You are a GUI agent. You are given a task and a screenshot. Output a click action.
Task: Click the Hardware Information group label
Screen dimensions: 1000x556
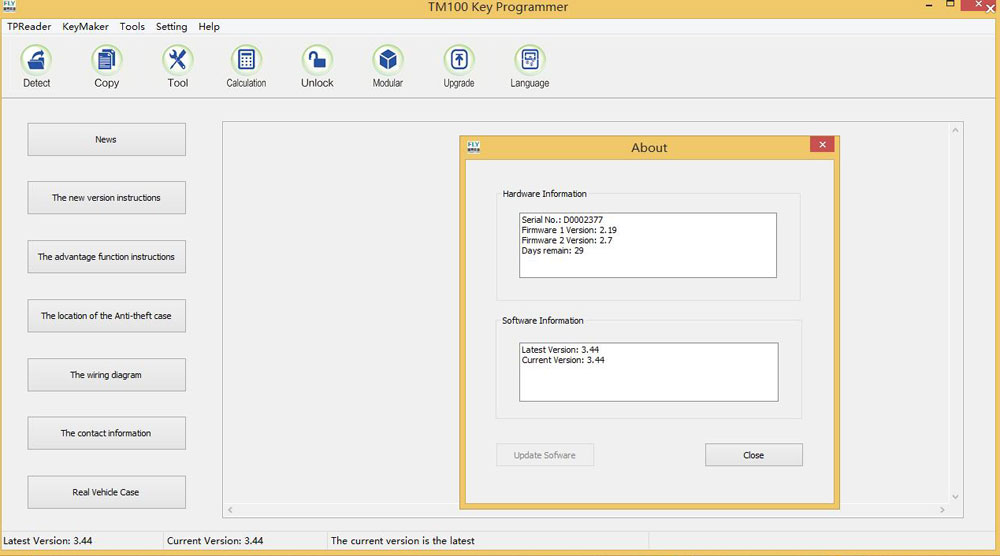click(x=545, y=193)
